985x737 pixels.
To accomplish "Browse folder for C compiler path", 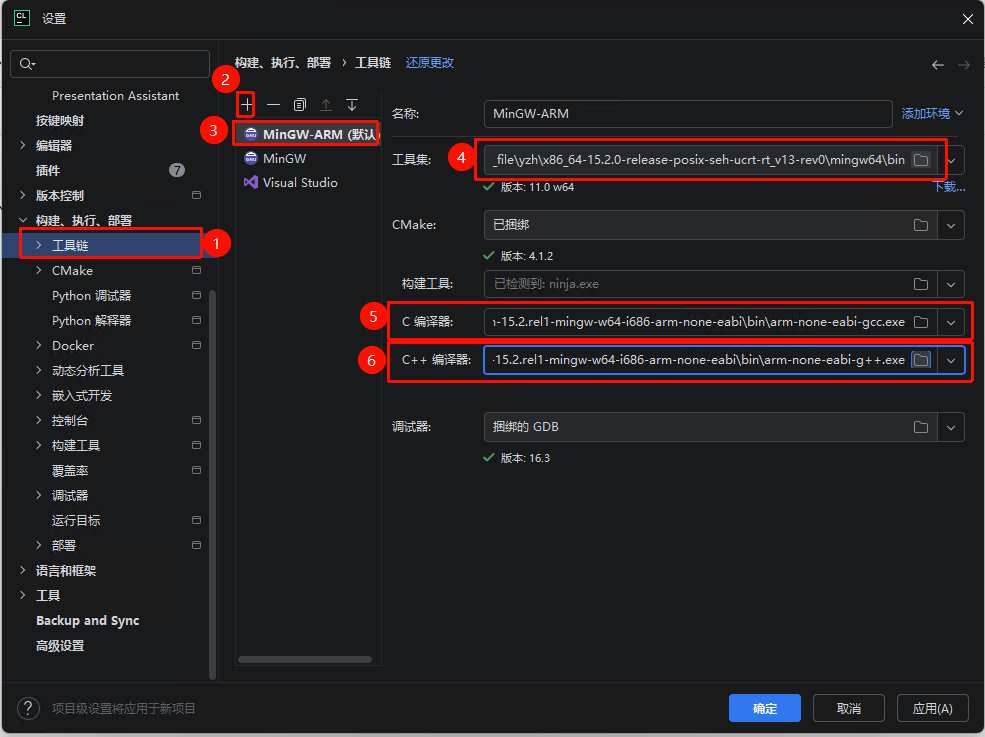I will tap(921, 322).
